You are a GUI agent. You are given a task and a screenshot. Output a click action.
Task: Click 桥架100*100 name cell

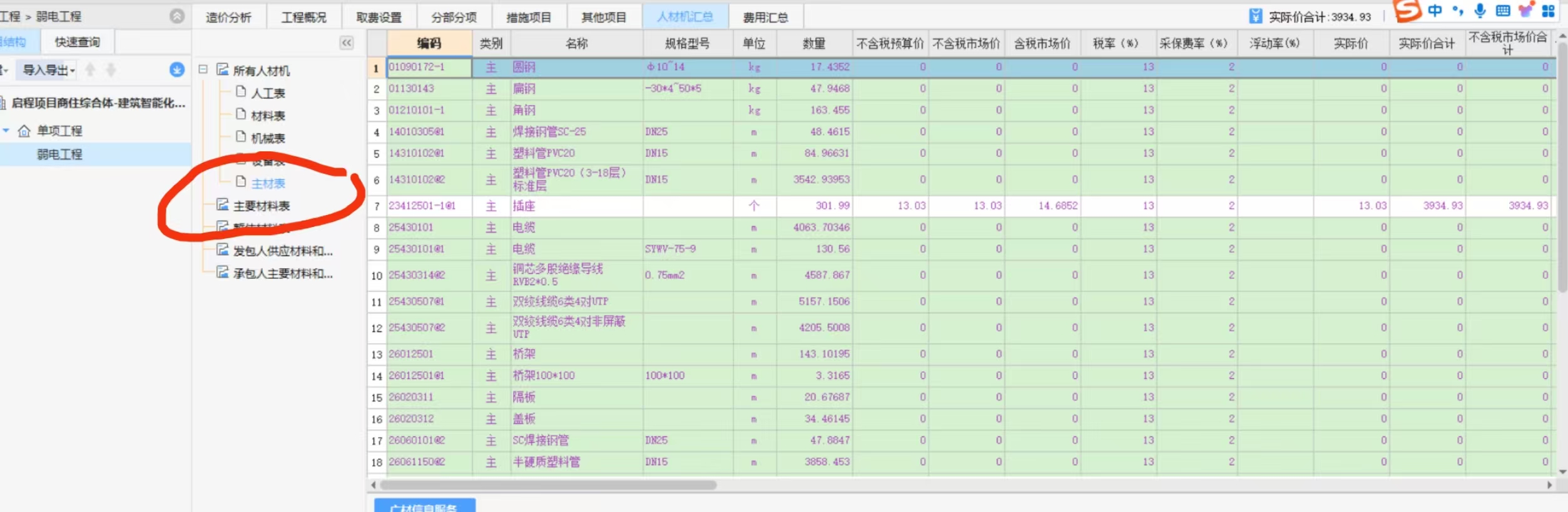pos(576,376)
